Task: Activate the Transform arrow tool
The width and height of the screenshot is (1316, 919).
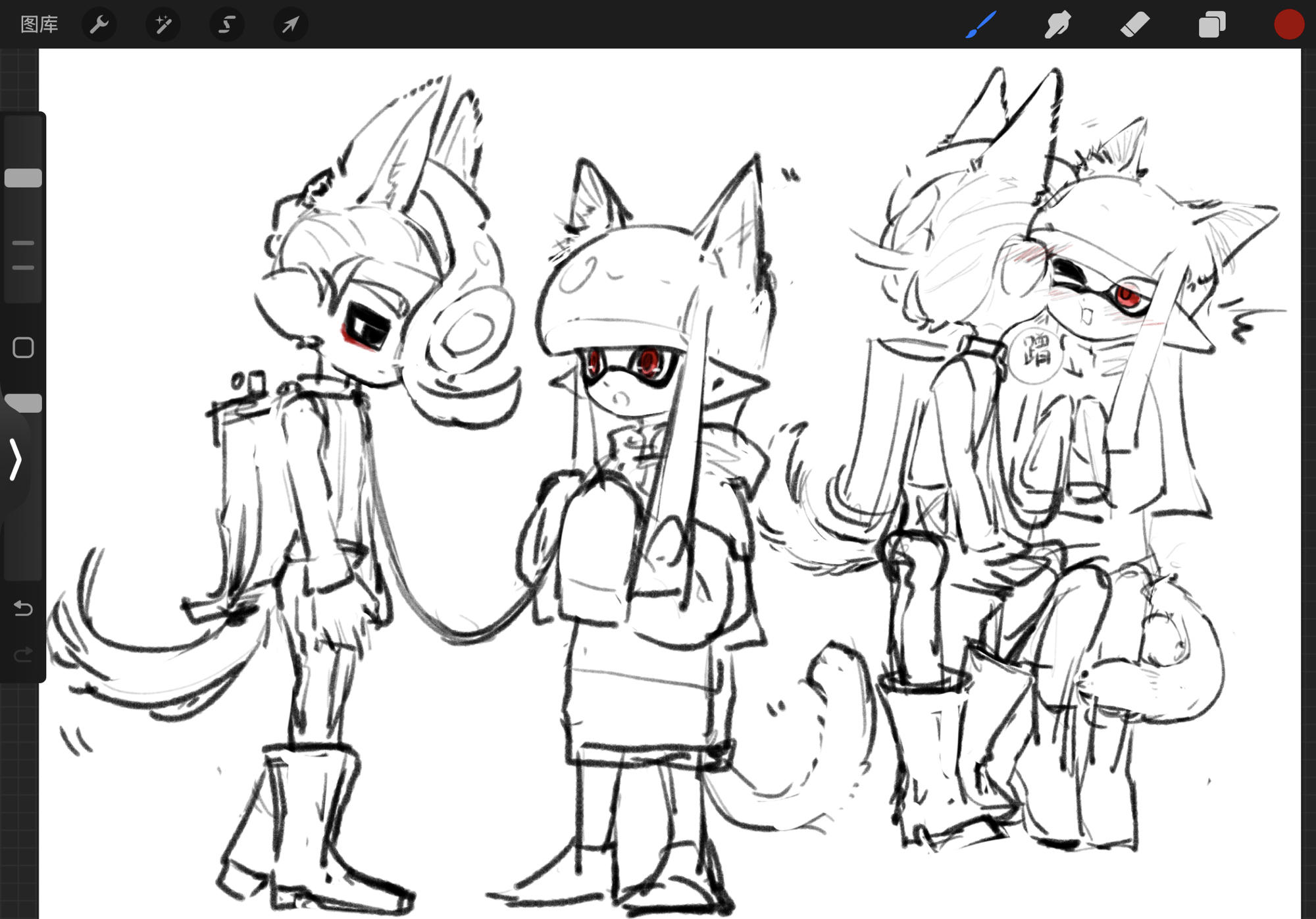Action: (290, 24)
